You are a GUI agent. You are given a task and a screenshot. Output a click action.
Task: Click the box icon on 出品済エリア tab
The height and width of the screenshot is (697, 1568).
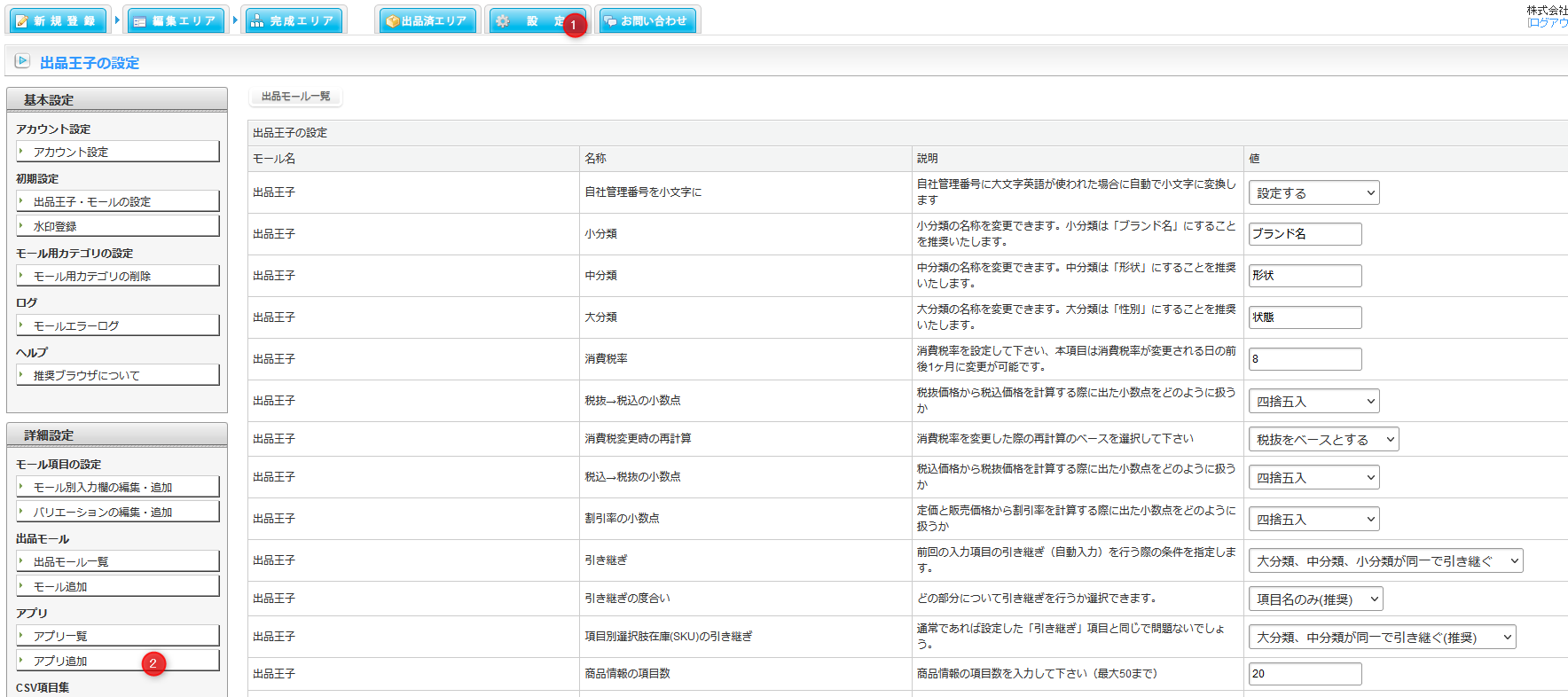click(x=392, y=21)
